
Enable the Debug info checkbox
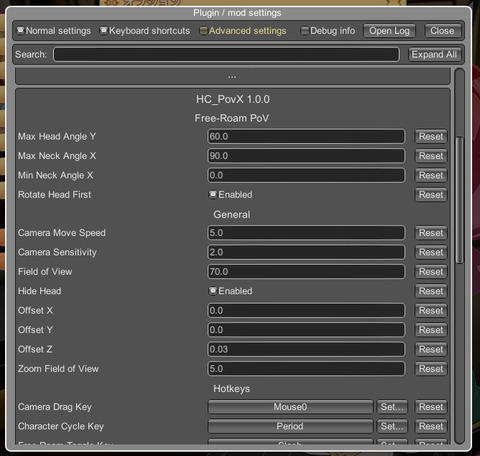coord(328,31)
